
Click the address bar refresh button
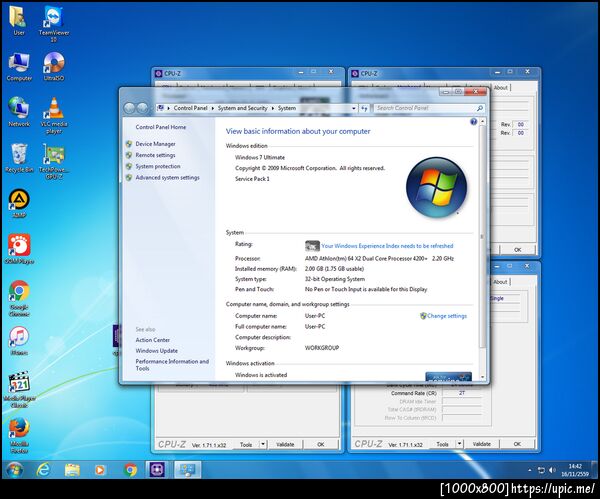pos(364,108)
